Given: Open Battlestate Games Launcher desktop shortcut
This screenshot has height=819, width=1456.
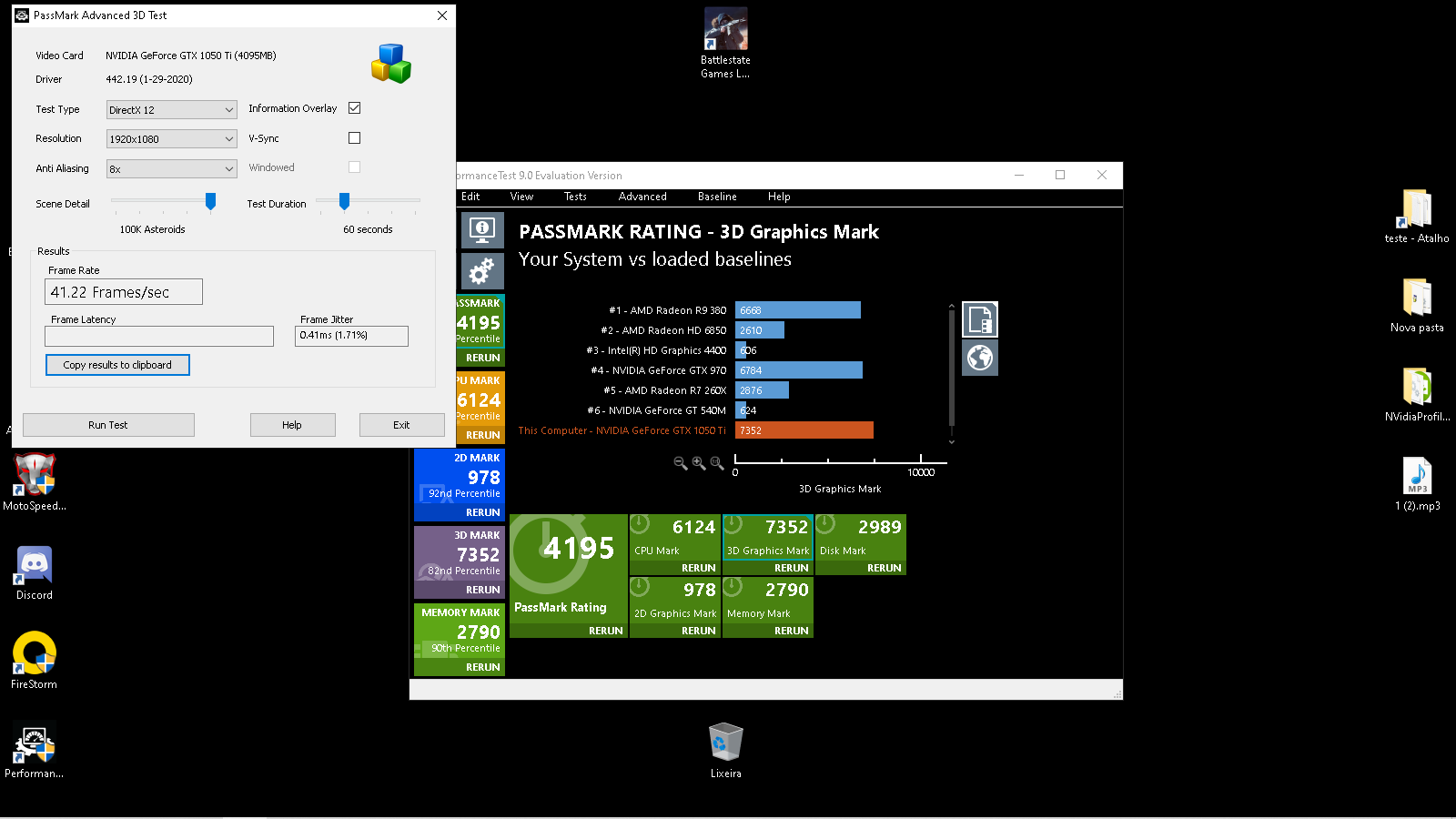Looking at the screenshot, I should pos(725,44).
